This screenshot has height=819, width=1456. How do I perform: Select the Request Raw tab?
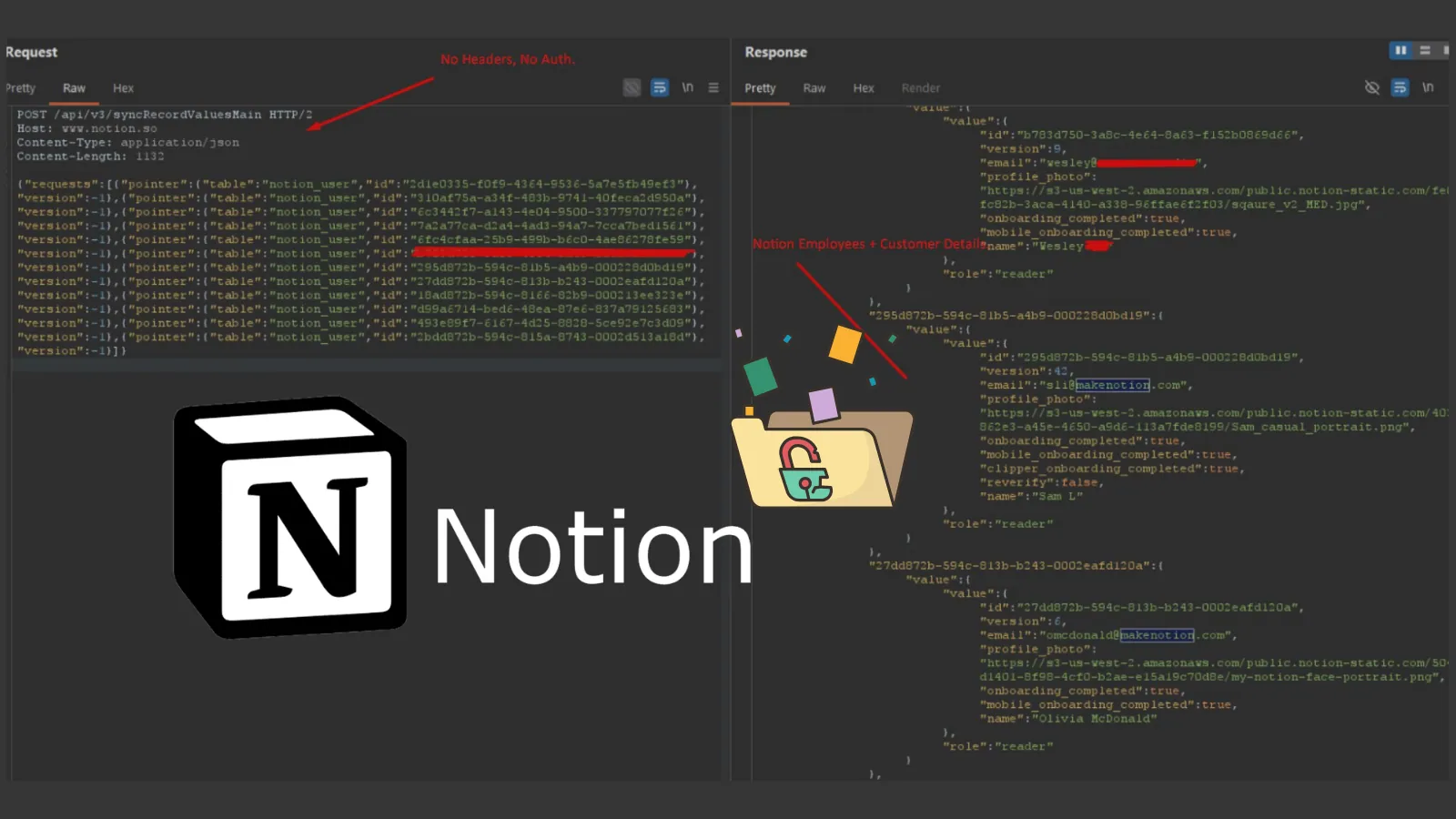point(74,88)
